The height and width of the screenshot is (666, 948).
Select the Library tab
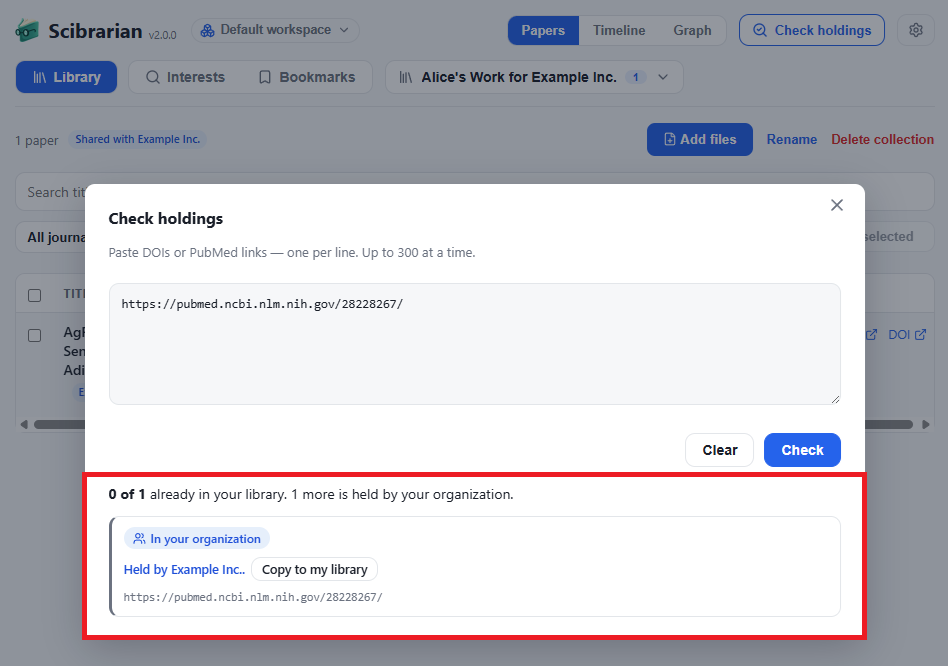tap(67, 77)
